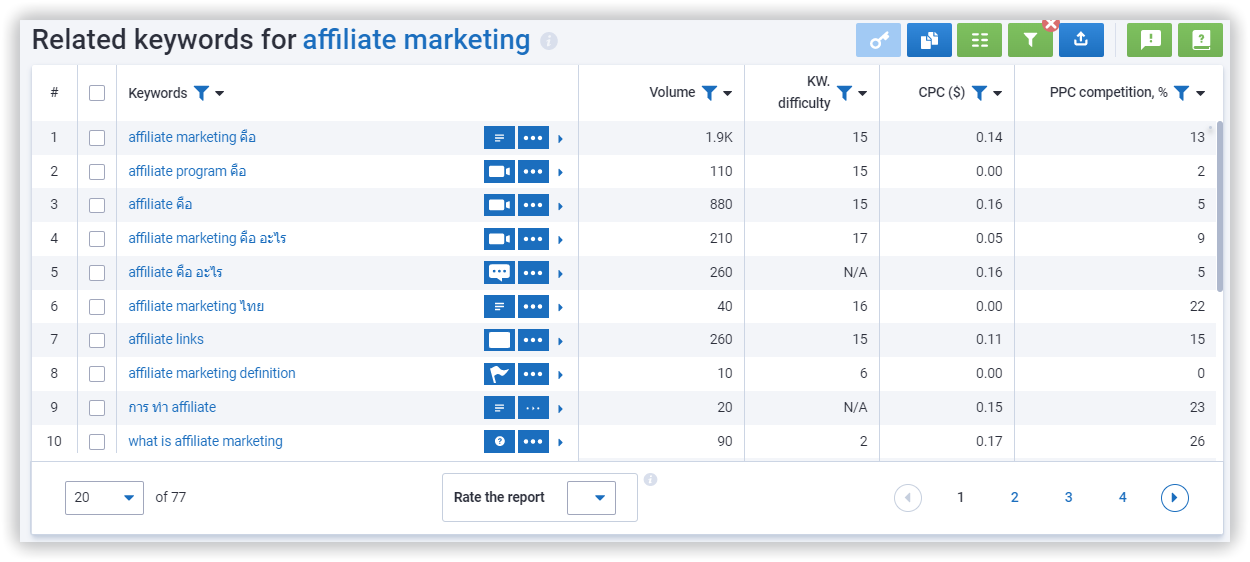This screenshot has height=562, width=1250.
Task: Go to page 3 of results
Action: tap(1068, 497)
